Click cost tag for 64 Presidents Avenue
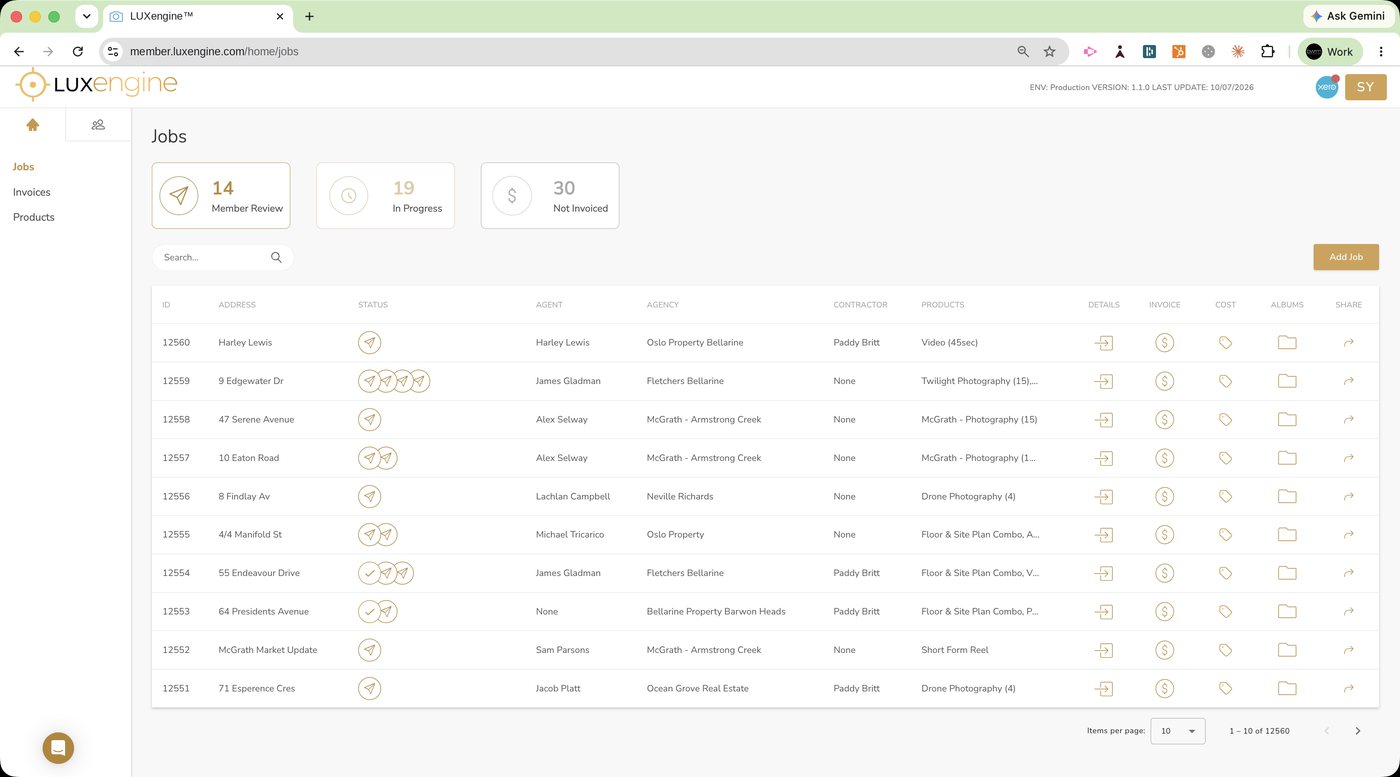This screenshot has width=1400, height=777. (1225, 612)
